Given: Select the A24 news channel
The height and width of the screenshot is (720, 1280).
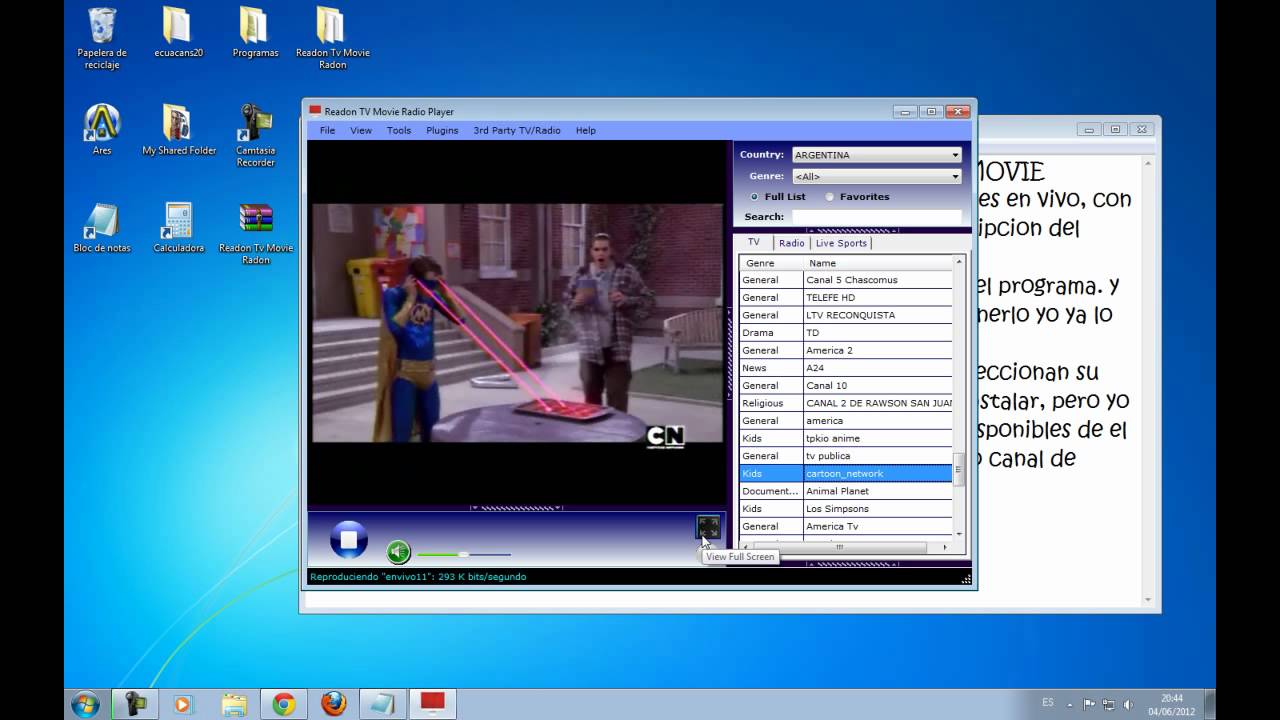Looking at the screenshot, I should (846, 368).
